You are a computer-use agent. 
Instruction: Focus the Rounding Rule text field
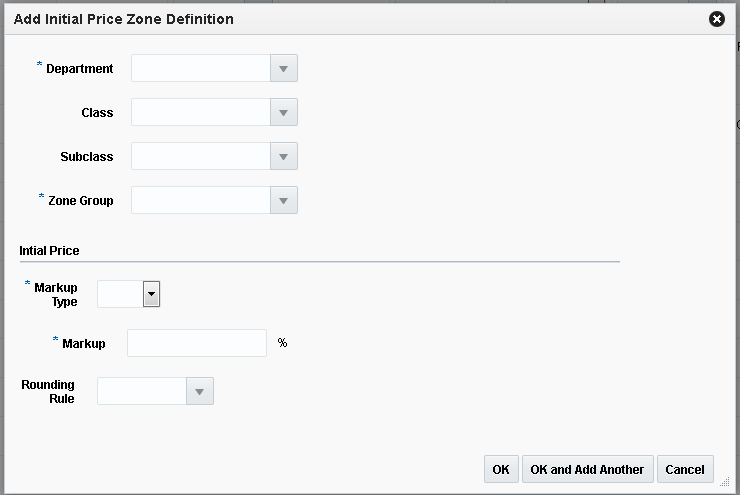pyautogui.click(x=142, y=391)
